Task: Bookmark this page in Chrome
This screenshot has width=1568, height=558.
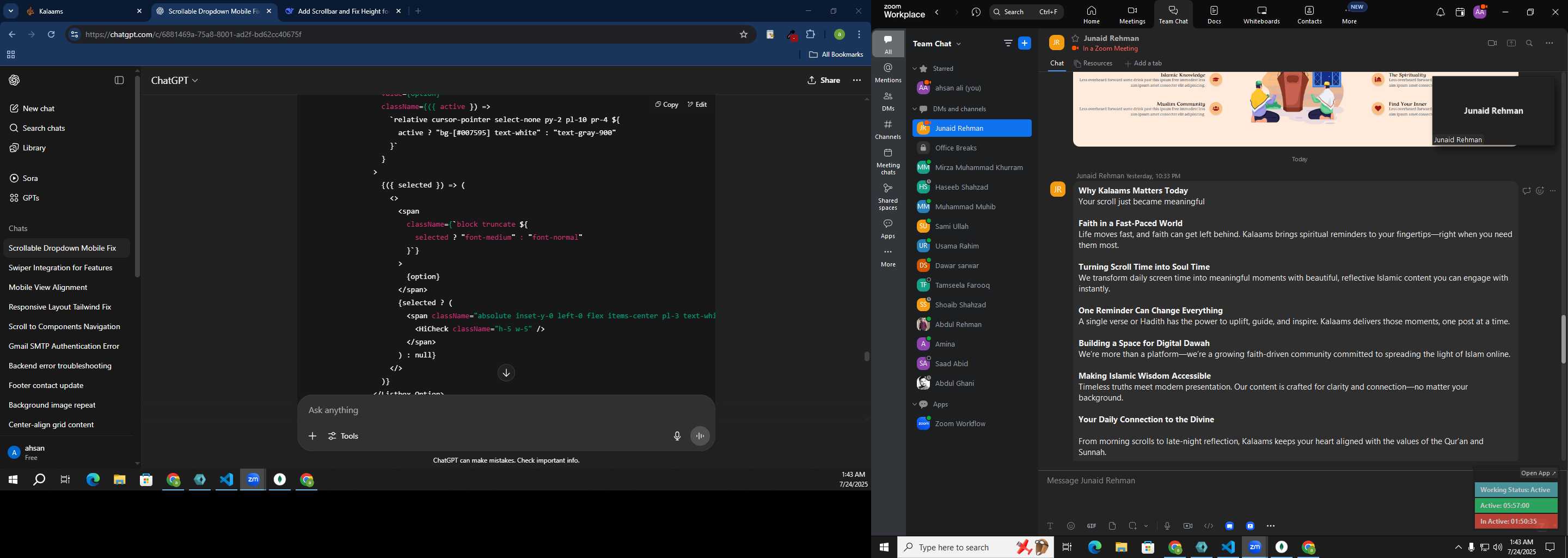Action: pyautogui.click(x=743, y=35)
